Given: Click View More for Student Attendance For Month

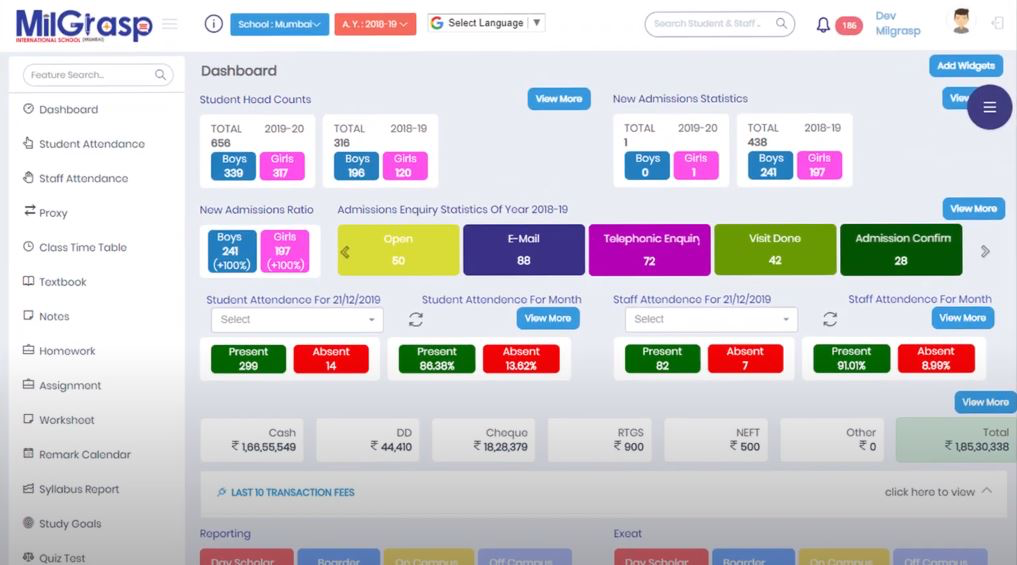Looking at the screenshot, I should pyautogui.click(x=548, y=319).
